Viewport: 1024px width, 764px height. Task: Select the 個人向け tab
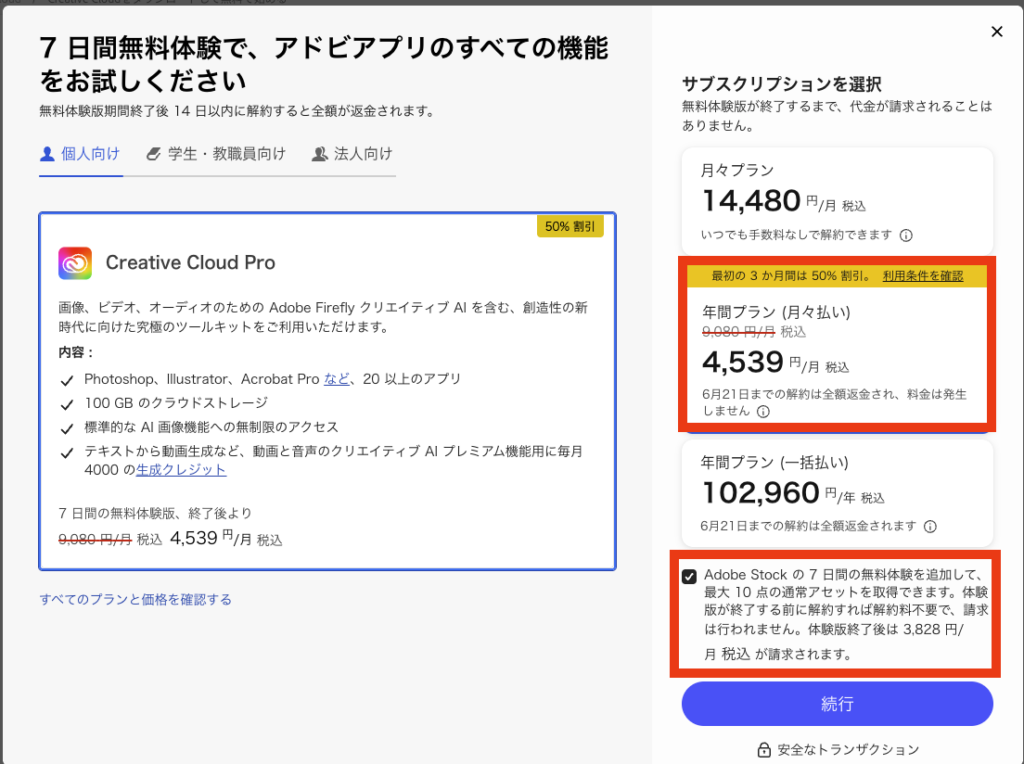[80, 154]
